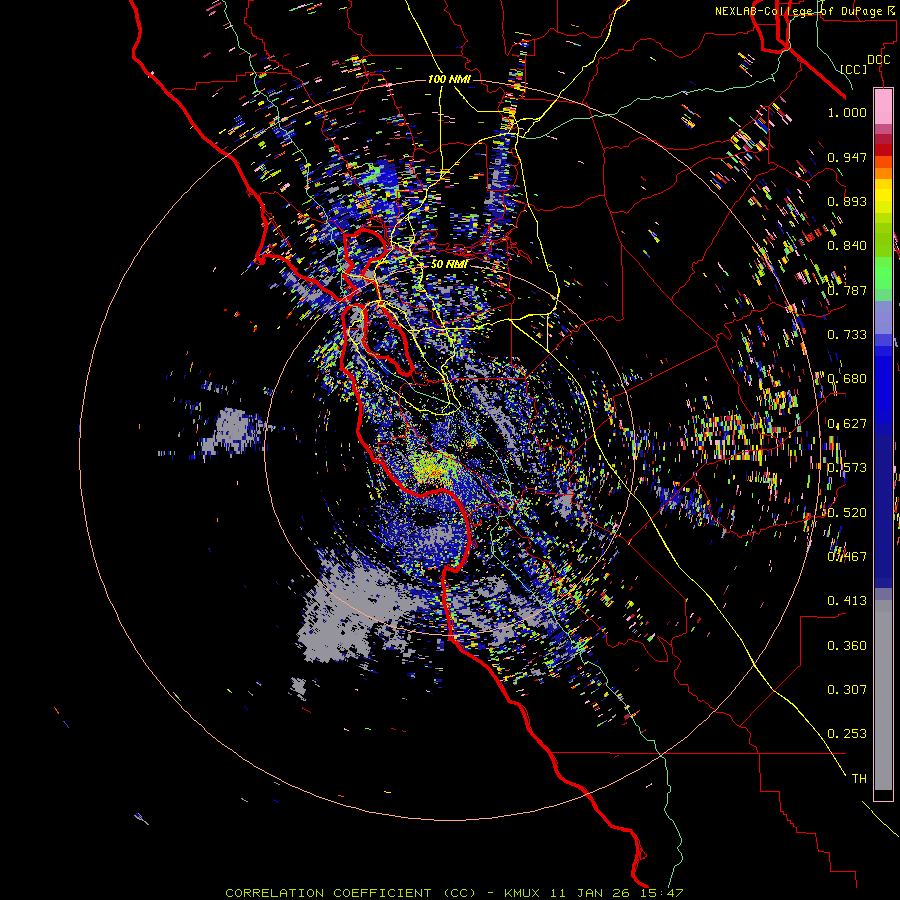Viewport: 900px width, 900px height.
Task: Select the 0.840 scale value
Action: (x=847, y=246)
